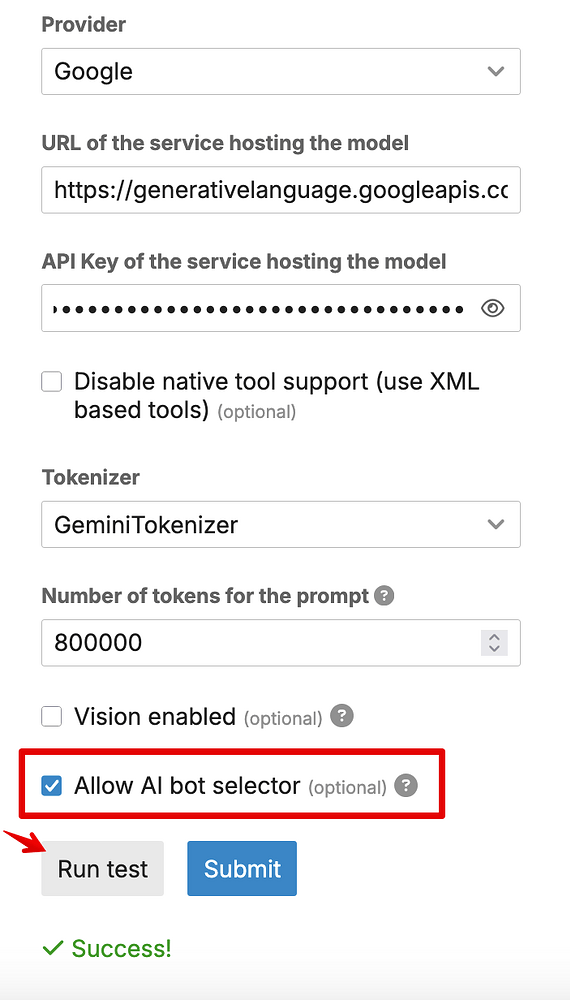
Task: Focus the service URL input field
Action: [281, 190]
